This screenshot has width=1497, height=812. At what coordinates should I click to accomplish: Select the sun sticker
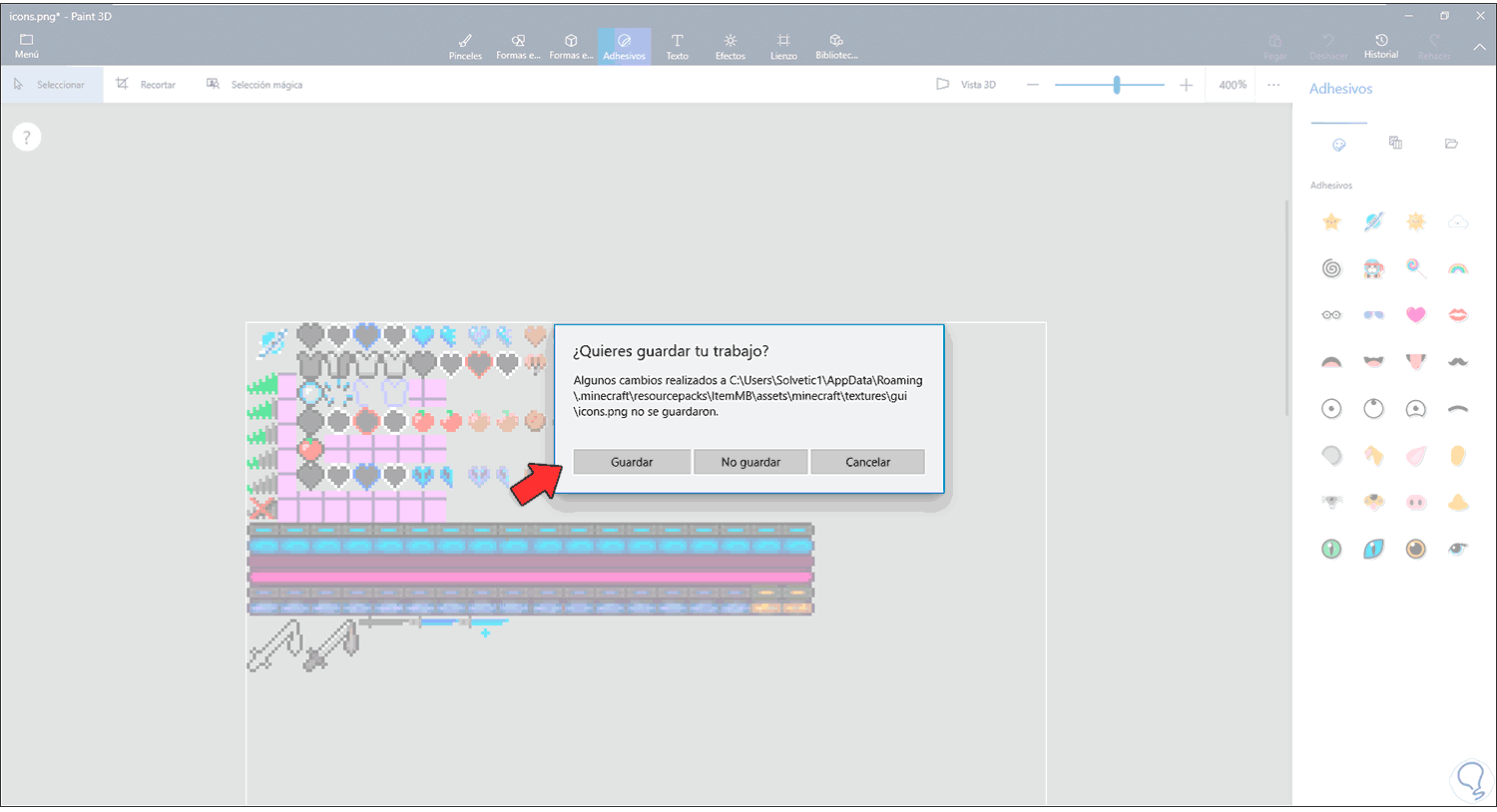pos(1416,221)
